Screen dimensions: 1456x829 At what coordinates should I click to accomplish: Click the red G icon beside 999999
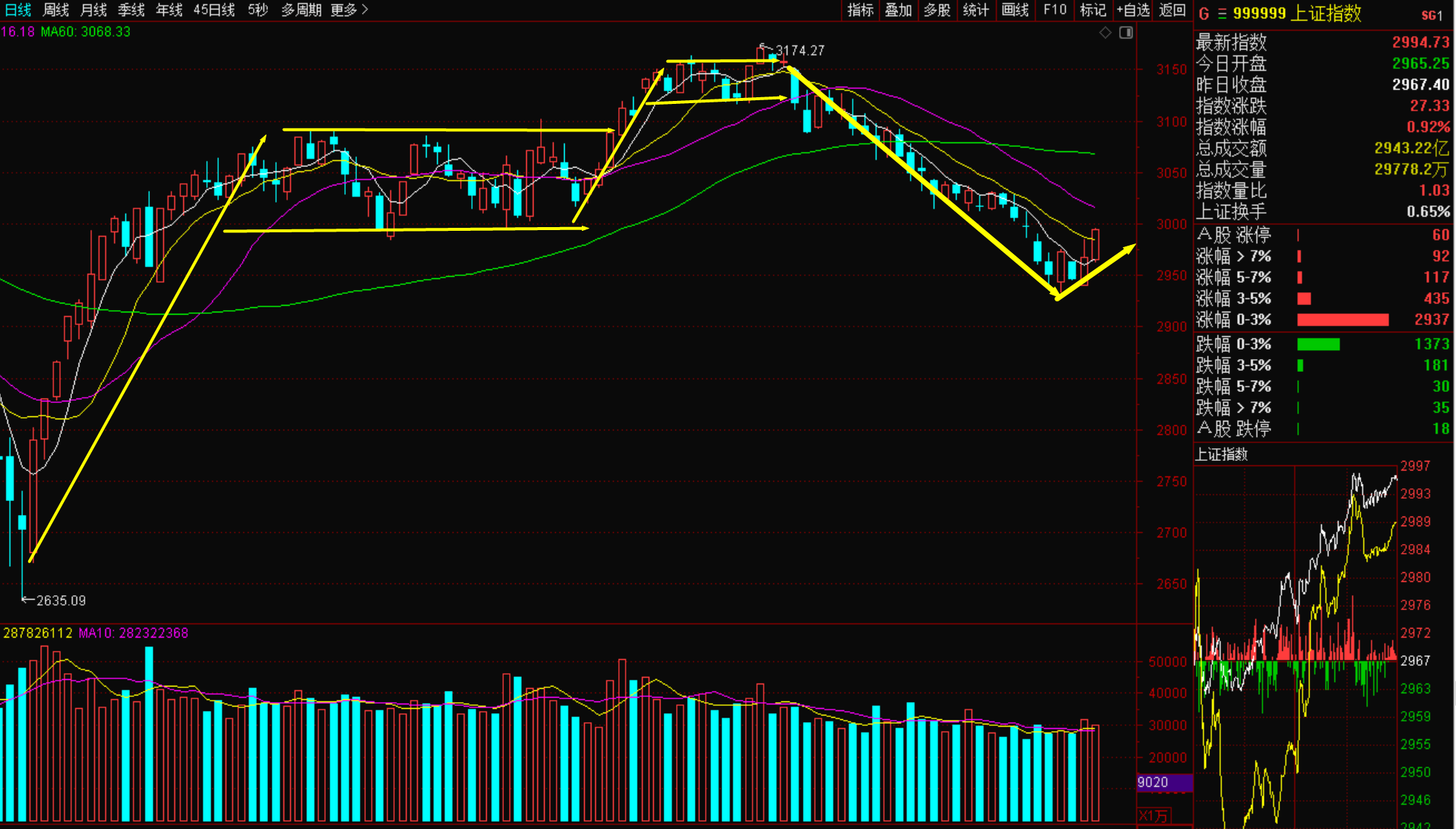pos(1204,13)
